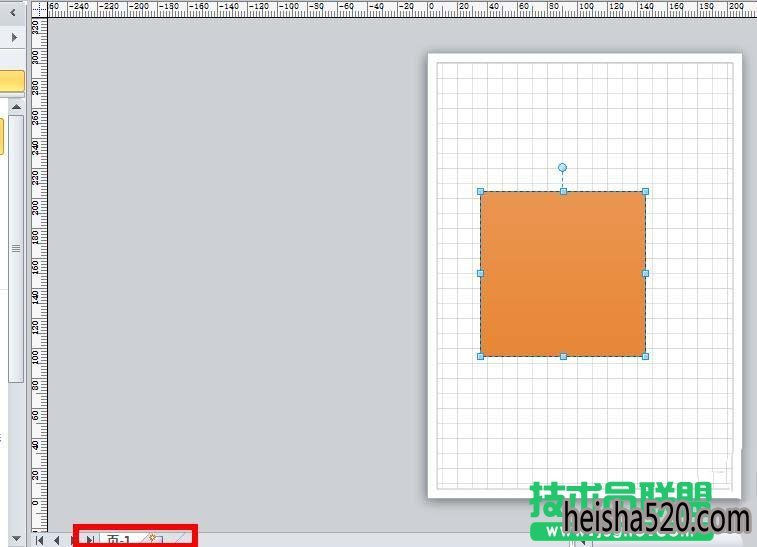This screenshot has width=757, height=547.
Task: Click the bottom-middle selection handle of square
Action: 563,356
